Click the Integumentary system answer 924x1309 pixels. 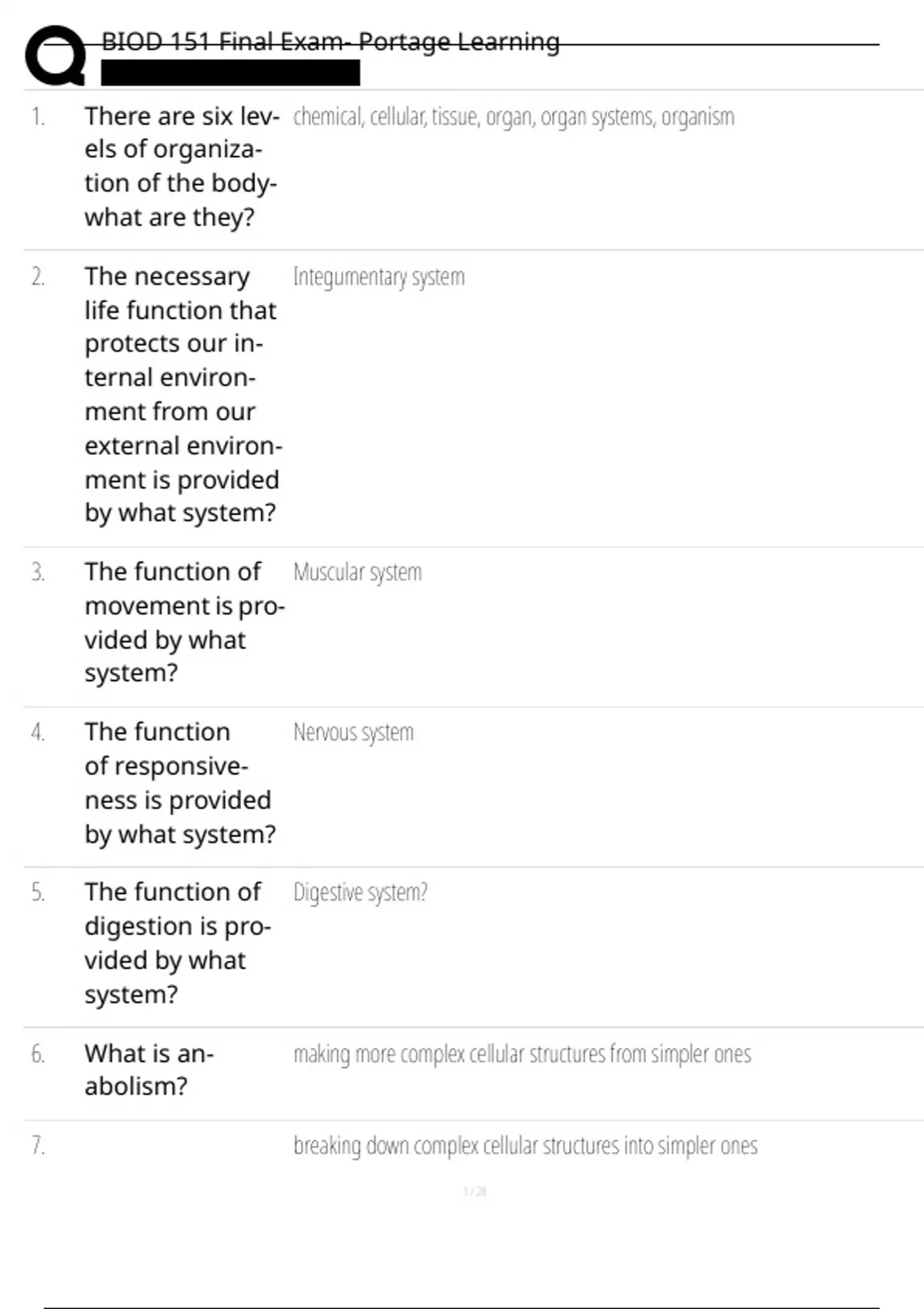point(379,277)
